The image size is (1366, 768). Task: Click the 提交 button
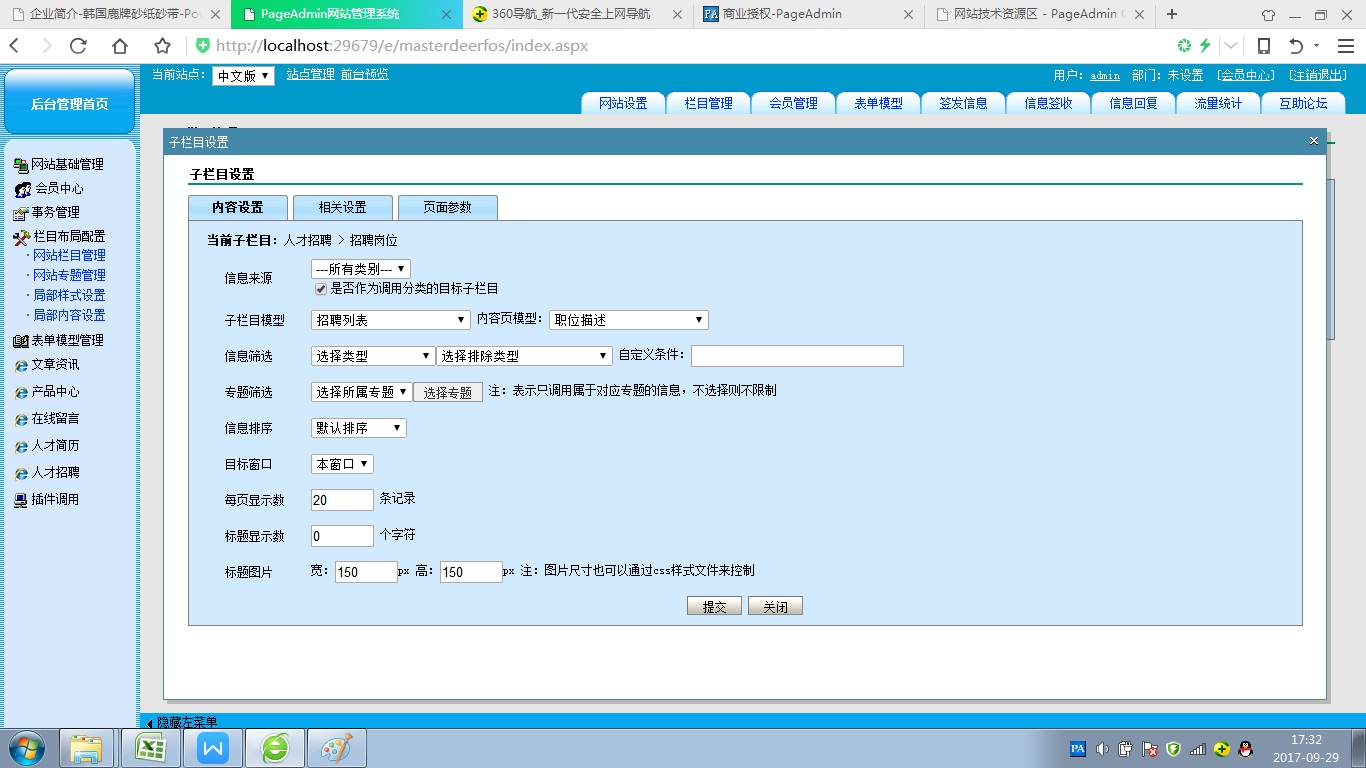(714, 606)
